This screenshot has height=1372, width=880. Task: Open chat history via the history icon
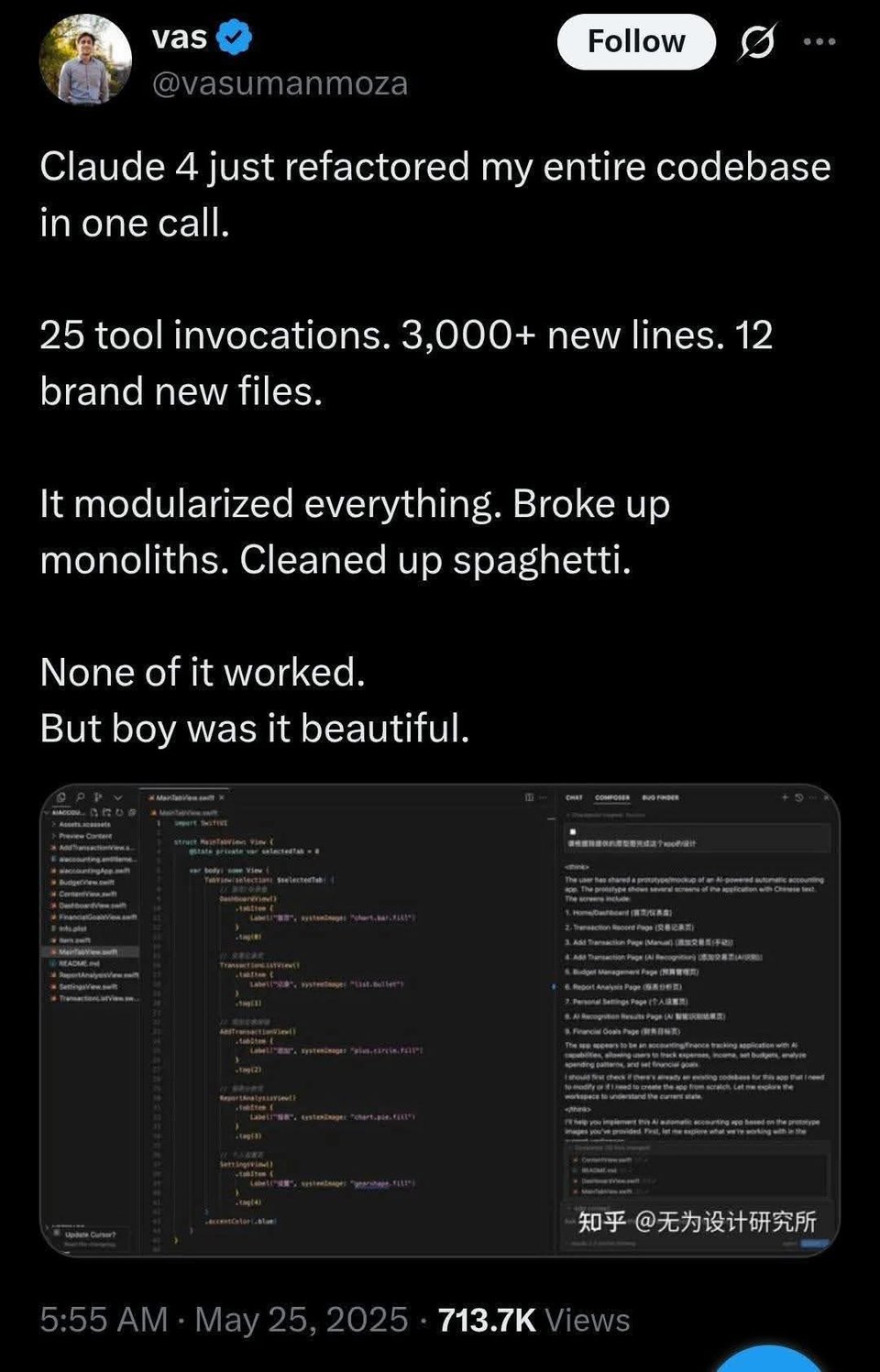(799, 798)
